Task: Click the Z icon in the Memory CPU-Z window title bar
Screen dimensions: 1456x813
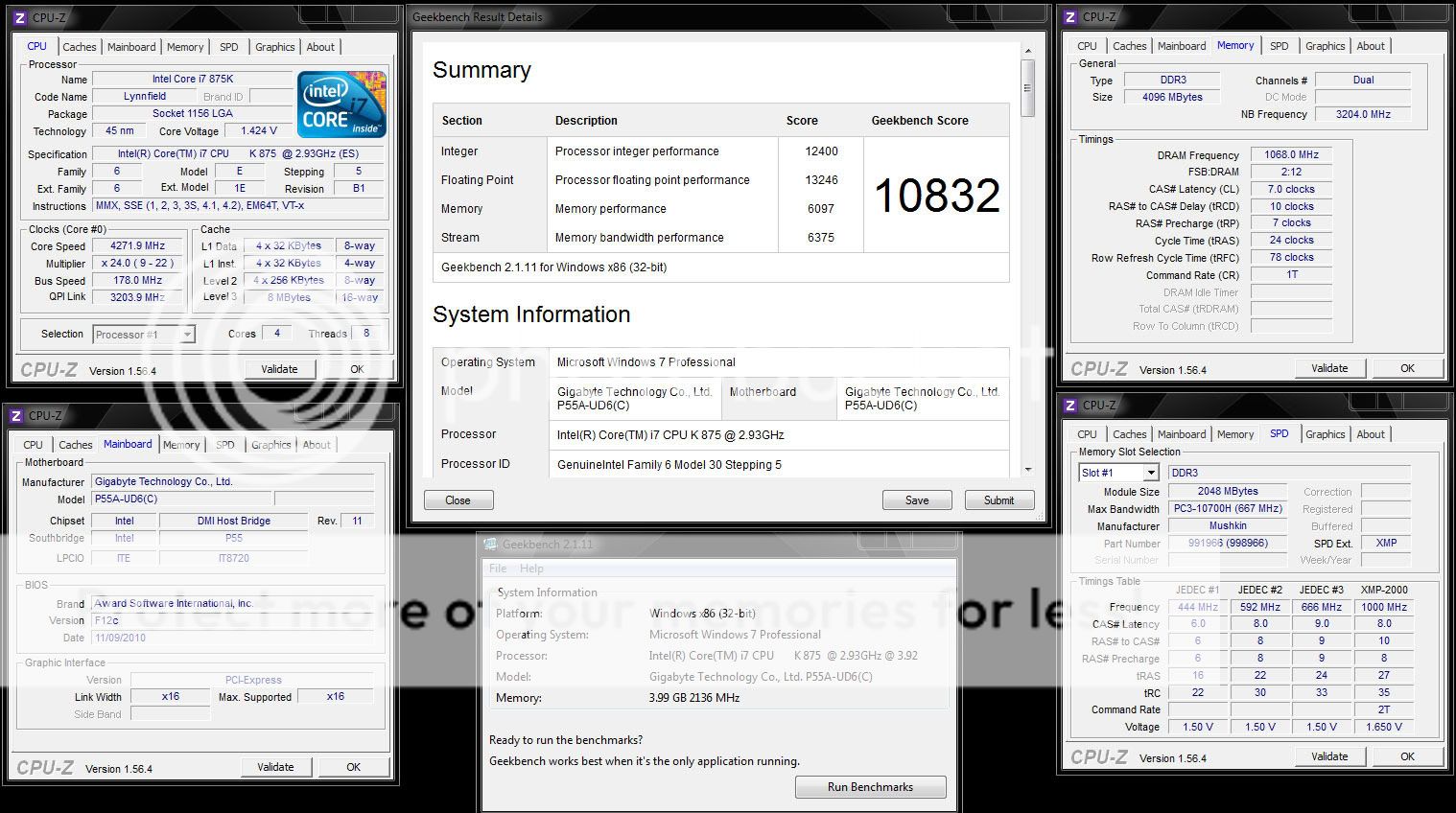Action: click(x=1070, y=16)
